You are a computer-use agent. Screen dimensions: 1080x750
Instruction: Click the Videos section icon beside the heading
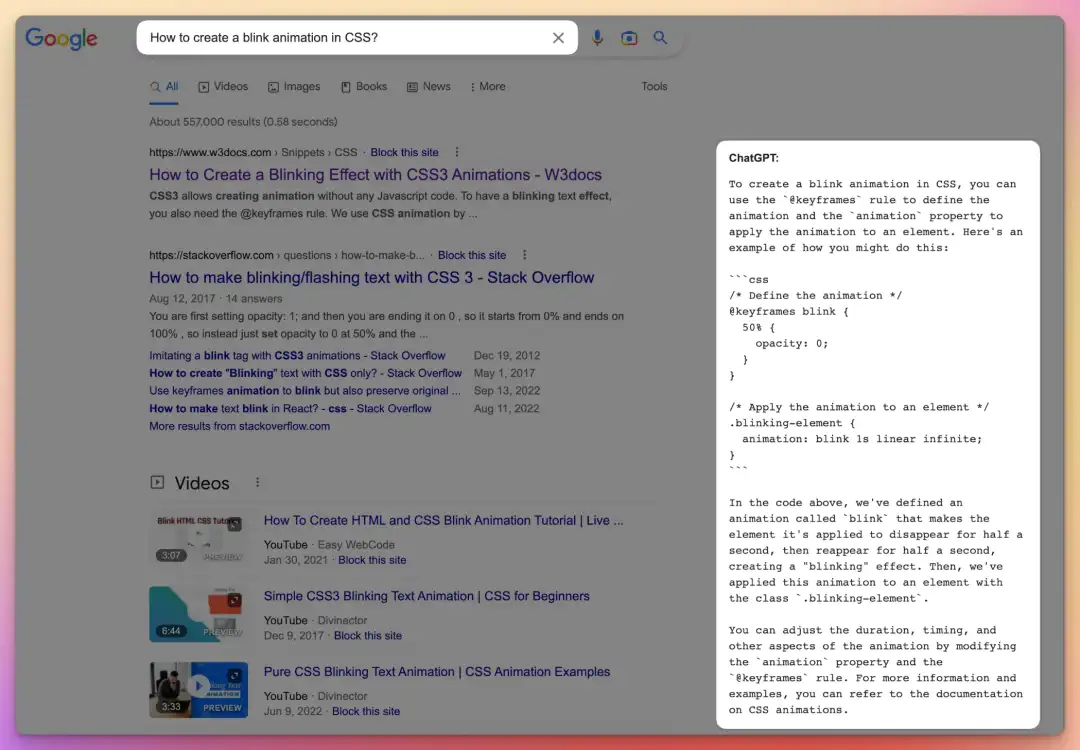click(x=157, y=482)
